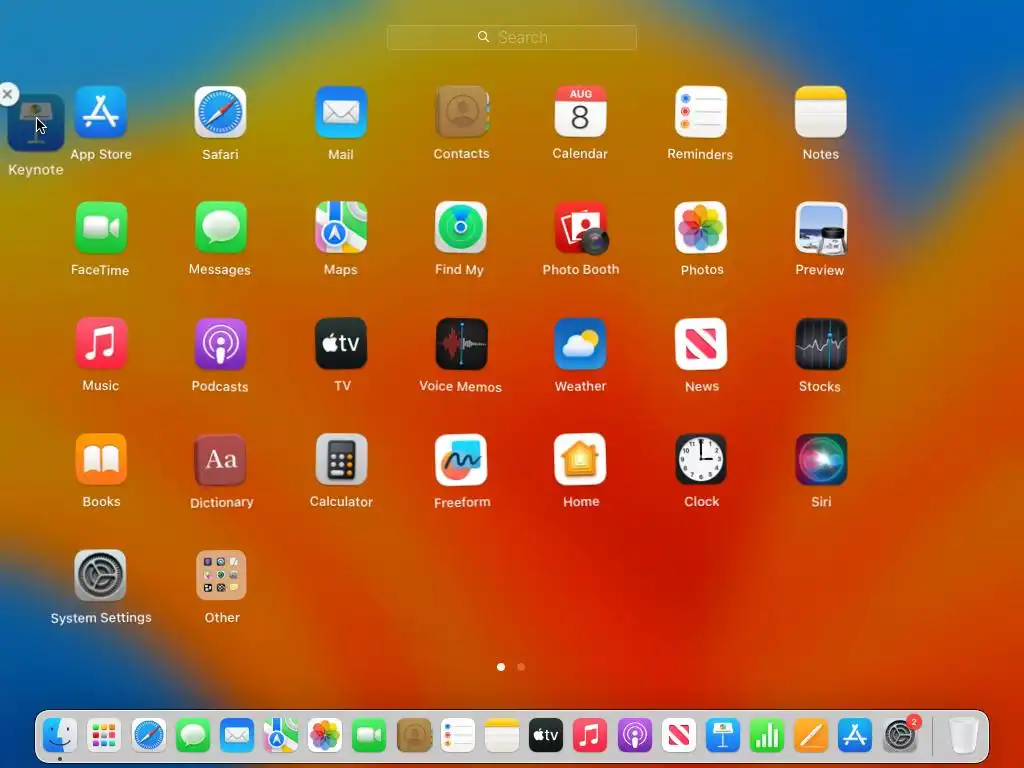The height and width of the screenshot is (768, 1024).
Task: Open the Calendar app showing AUG 8
Action: [x=580, y=112]
